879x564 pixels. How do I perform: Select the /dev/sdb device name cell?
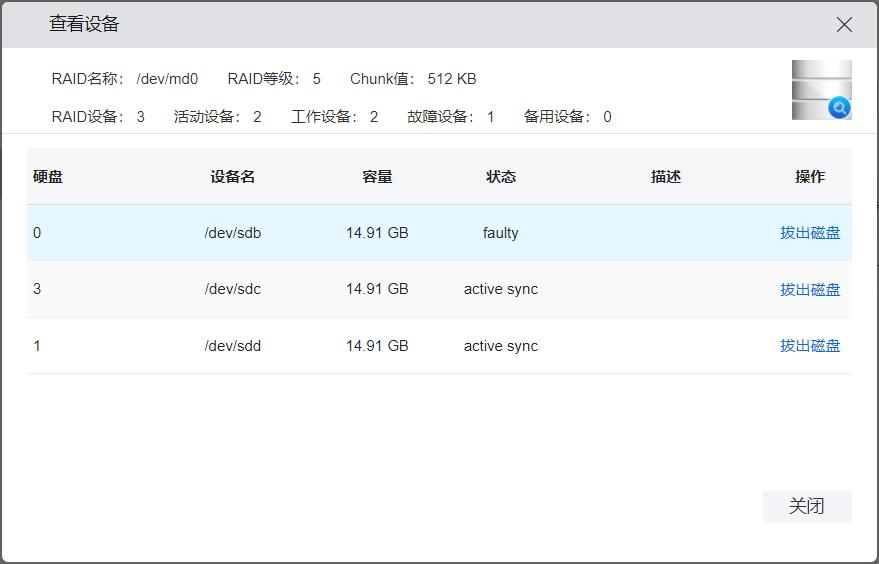click(x=233, y=233)
